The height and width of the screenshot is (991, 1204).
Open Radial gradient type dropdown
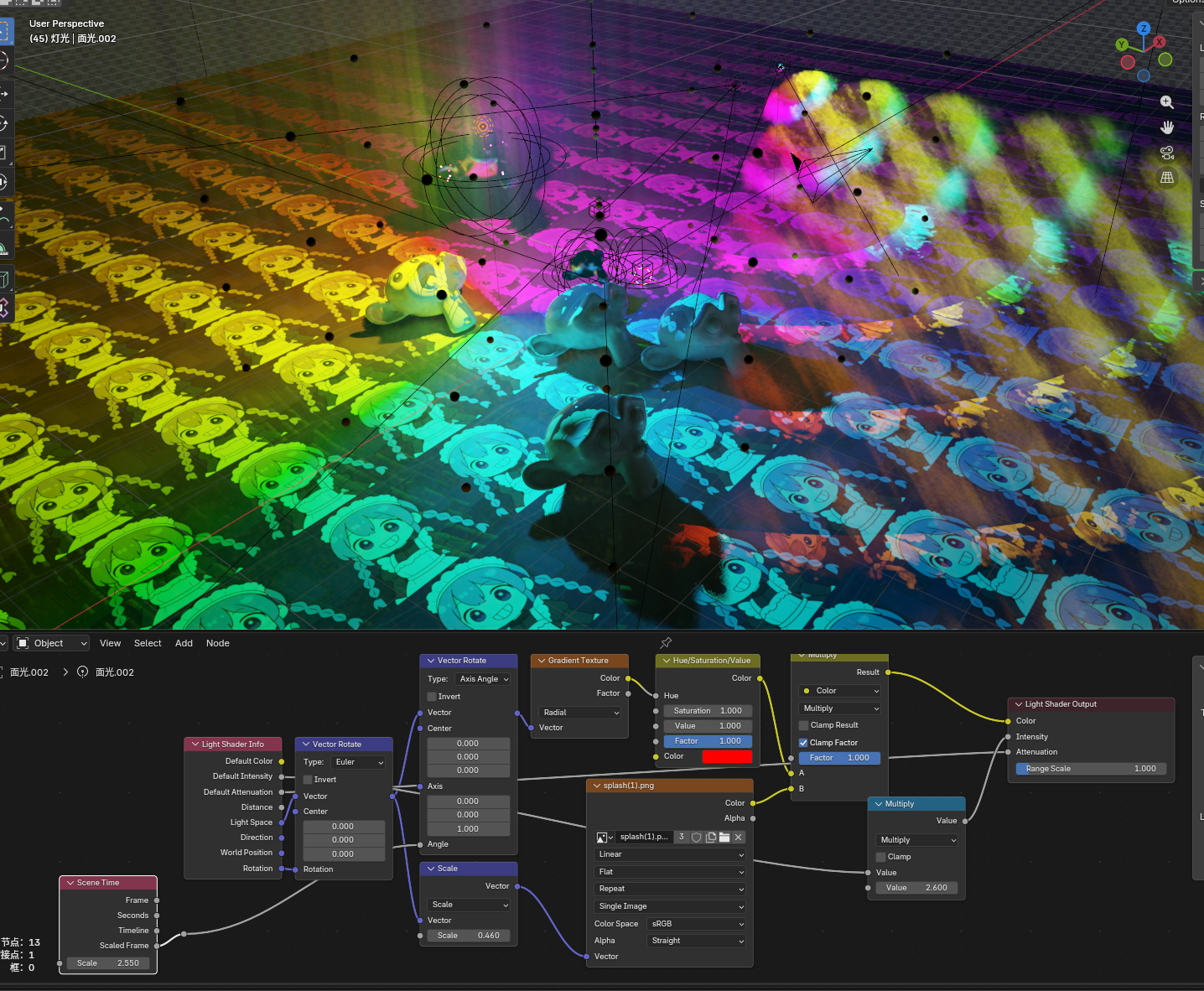coord(580,713)
